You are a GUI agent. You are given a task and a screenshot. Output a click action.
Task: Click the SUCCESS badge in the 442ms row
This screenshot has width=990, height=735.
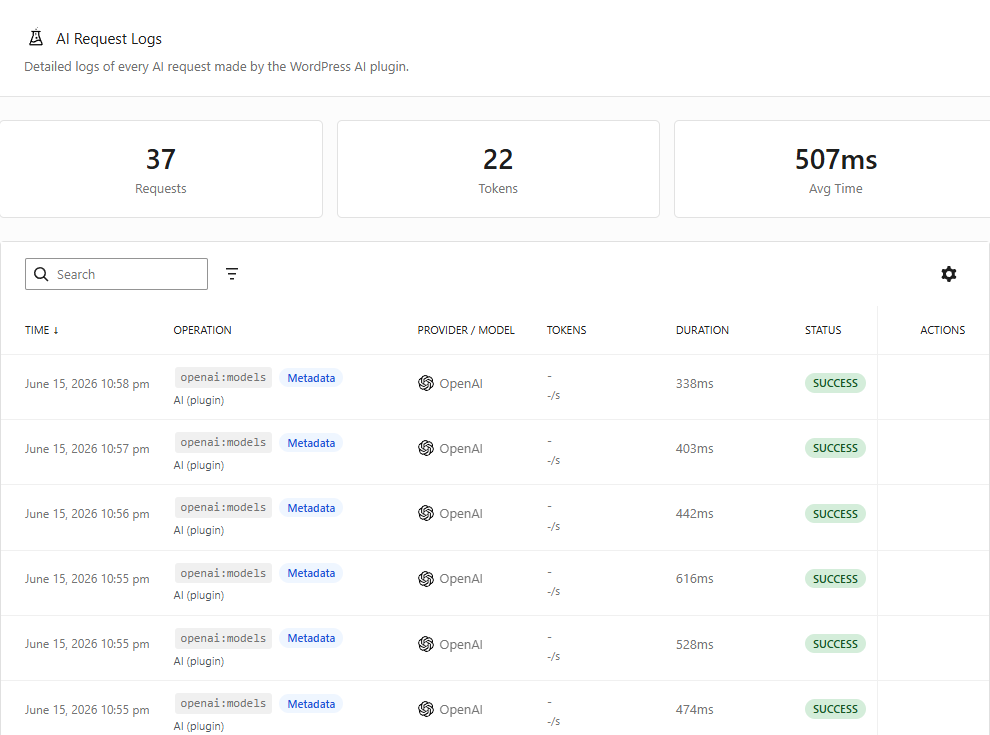[x=835, y=513]
